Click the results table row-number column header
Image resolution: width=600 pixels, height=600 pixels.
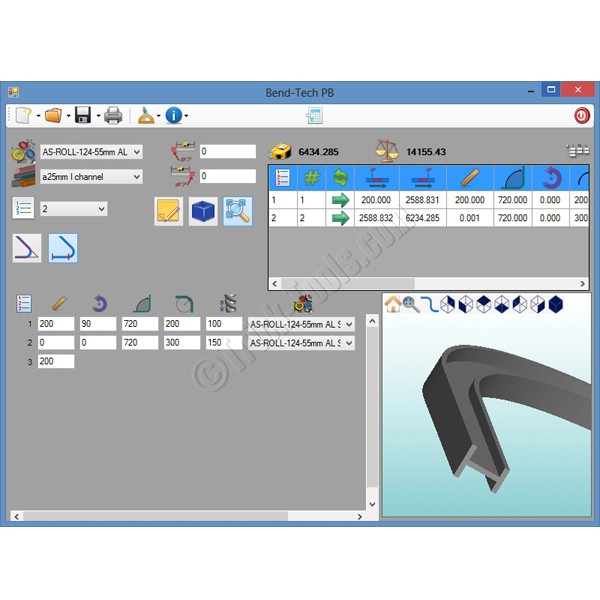(x=283, y=178)
